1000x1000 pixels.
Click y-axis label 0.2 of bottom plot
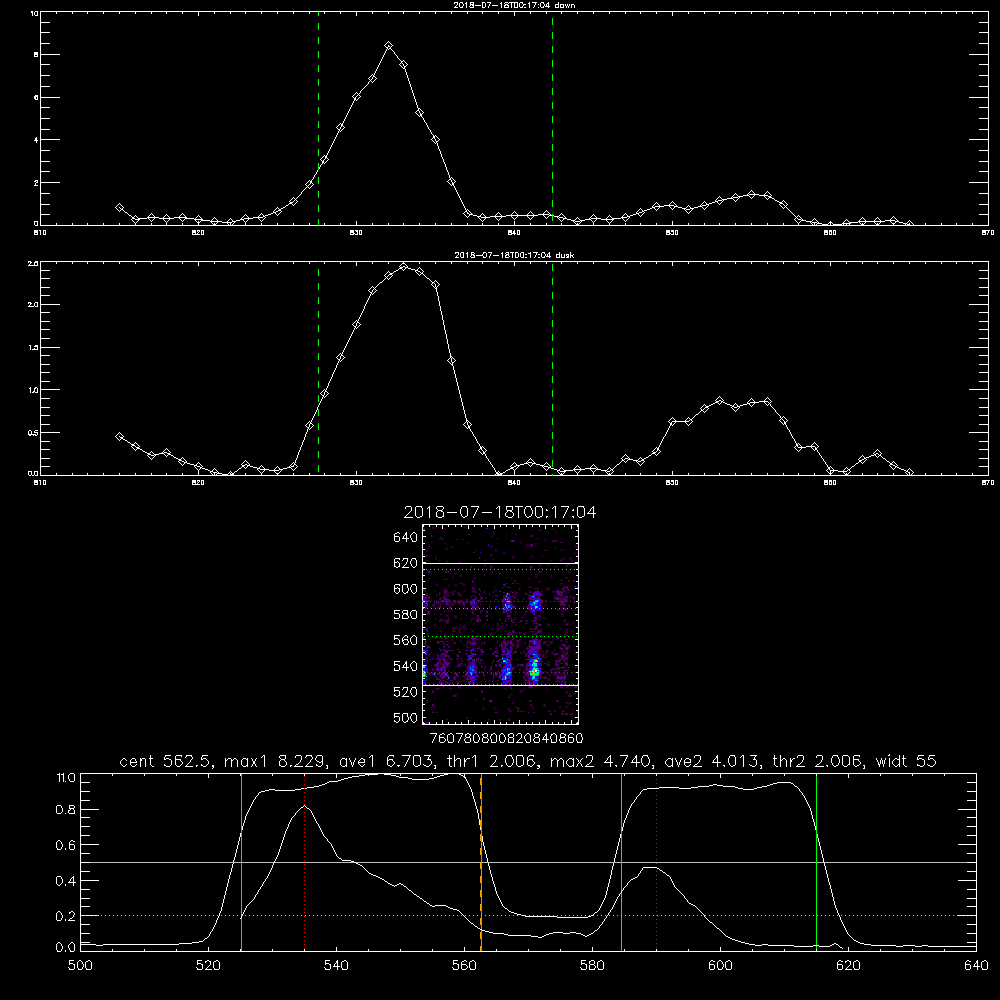[66, 916]
